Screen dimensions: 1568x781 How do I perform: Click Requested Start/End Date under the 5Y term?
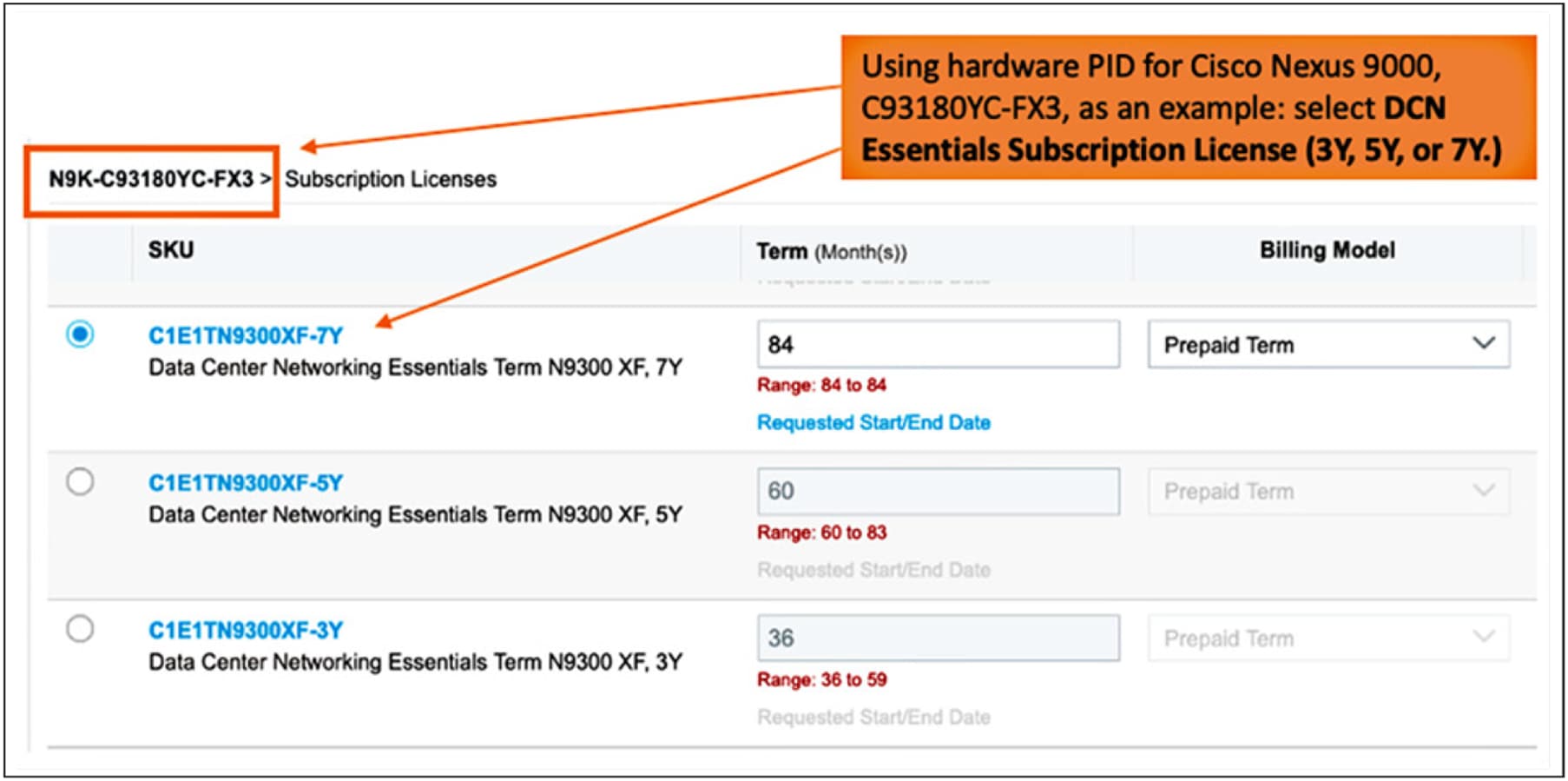874,570
